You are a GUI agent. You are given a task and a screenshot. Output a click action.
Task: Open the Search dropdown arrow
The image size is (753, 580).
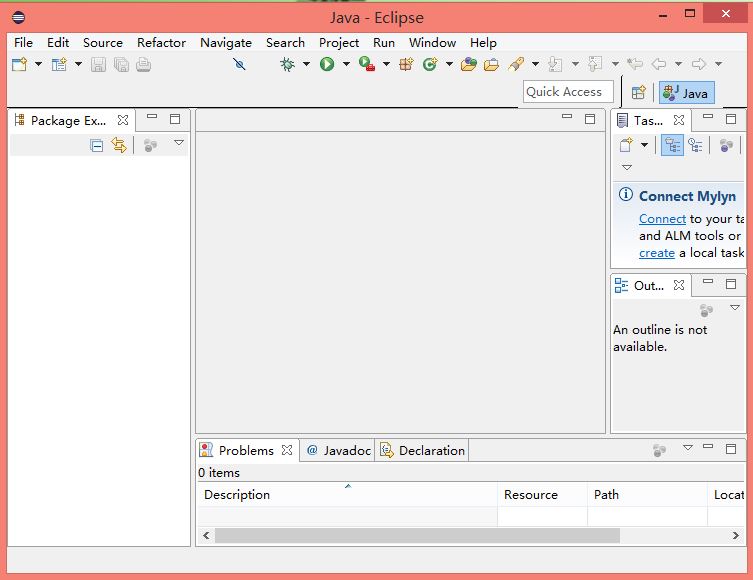pyautogui.click(x=535, y=63)
